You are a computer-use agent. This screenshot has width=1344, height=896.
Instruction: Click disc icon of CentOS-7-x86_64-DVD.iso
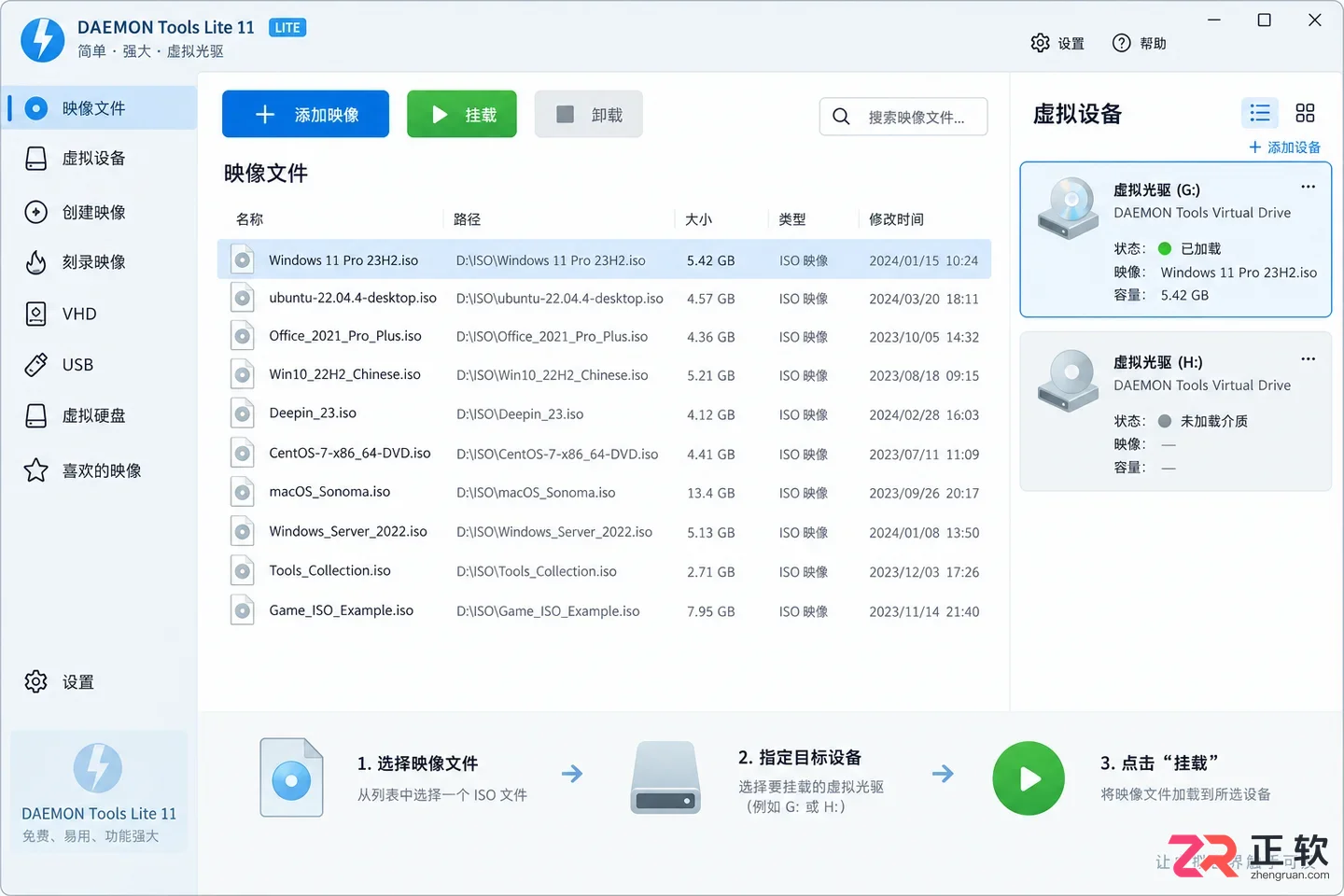(x=243, y=454)
